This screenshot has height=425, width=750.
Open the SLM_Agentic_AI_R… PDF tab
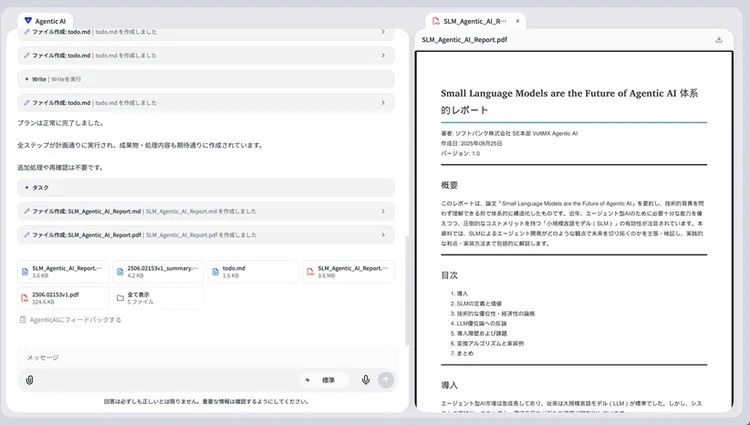[x=474, y=21]
